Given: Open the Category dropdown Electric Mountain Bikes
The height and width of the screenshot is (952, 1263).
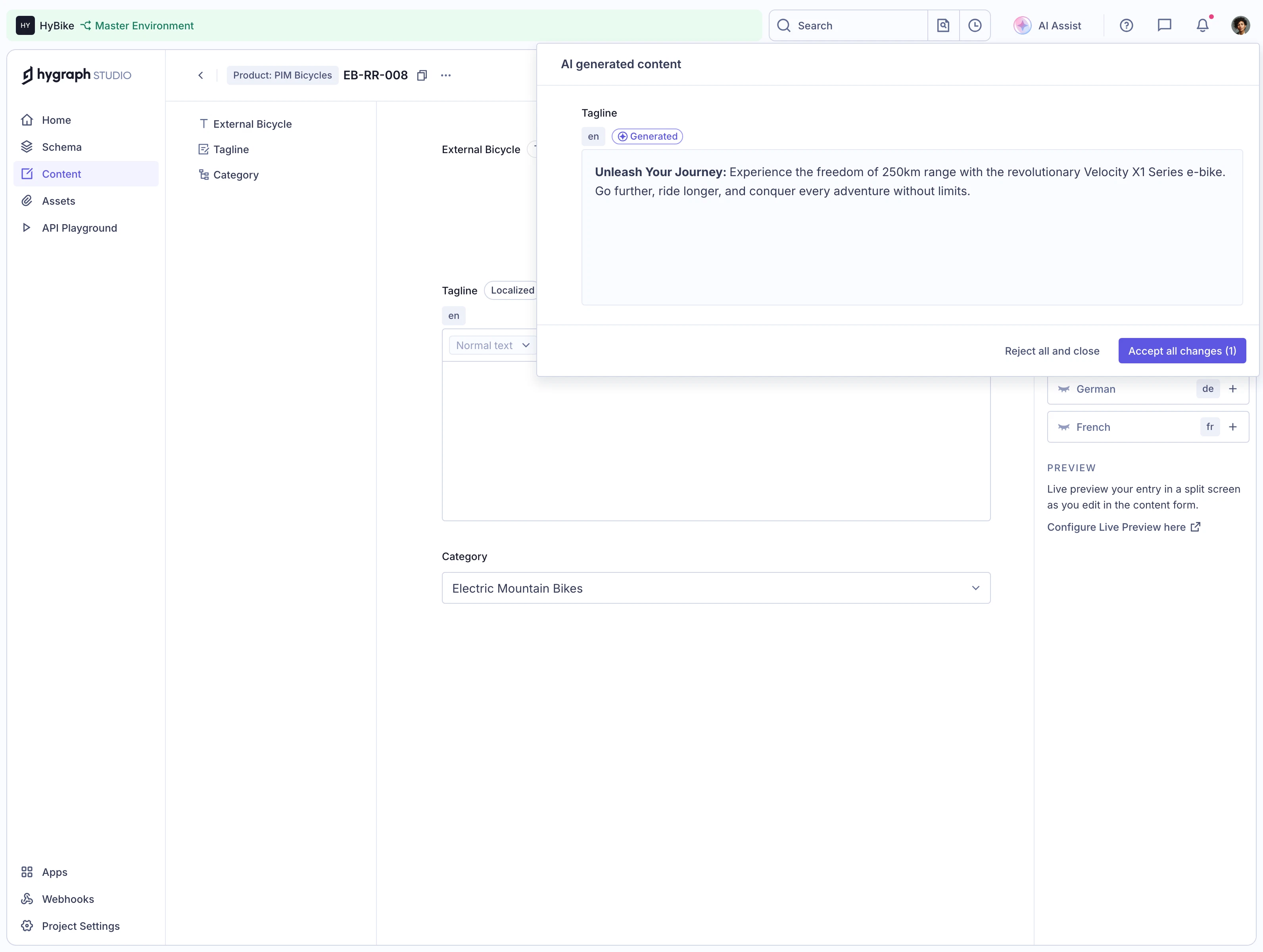Looking at the screenshot, I should coord(716,587).
